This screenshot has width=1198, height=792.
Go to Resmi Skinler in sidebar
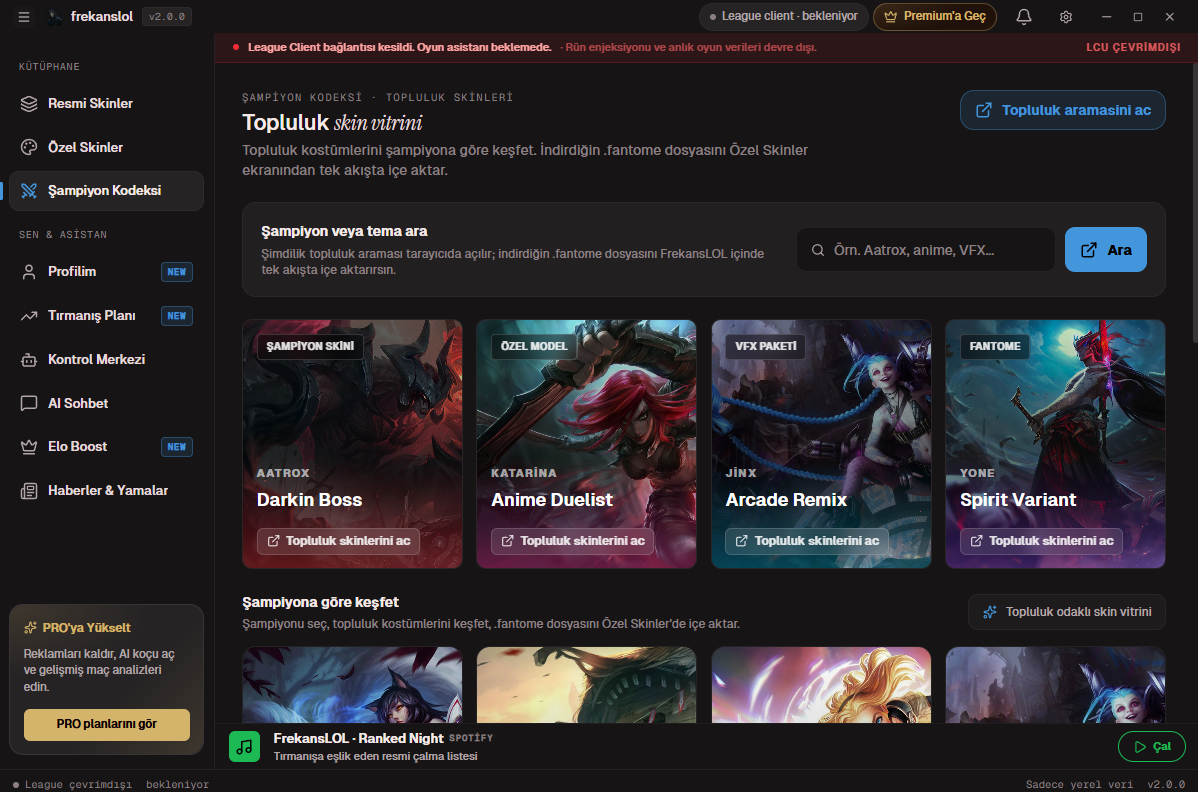click(x=106, y=104)
